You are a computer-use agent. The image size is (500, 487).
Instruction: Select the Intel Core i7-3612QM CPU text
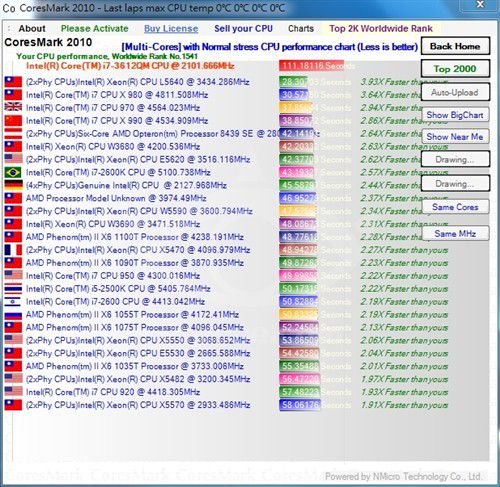130,66
